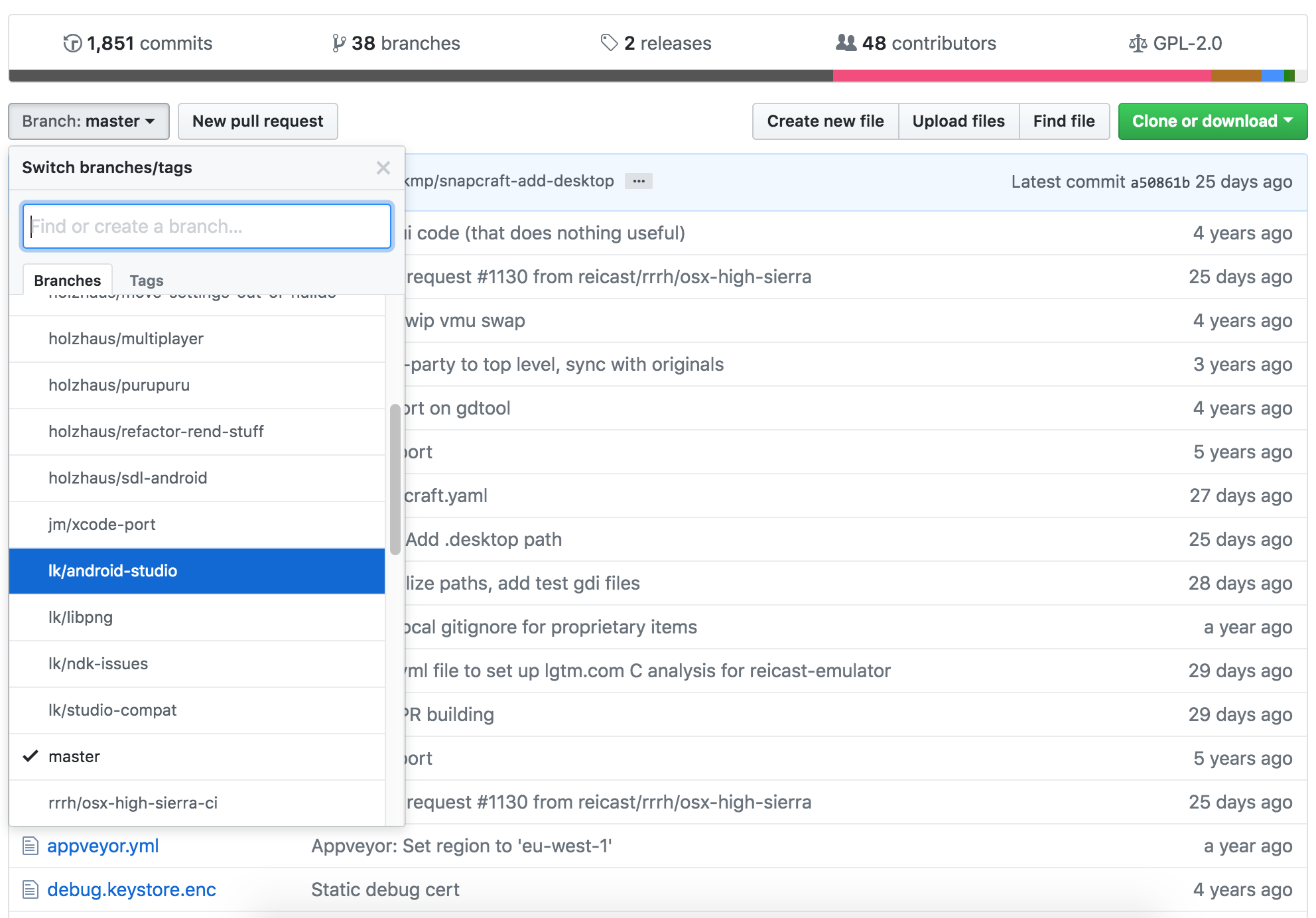Viewport: 1316px width, 918px height.
Task: Close the Switch branches/tags popup
Action: 383,168
